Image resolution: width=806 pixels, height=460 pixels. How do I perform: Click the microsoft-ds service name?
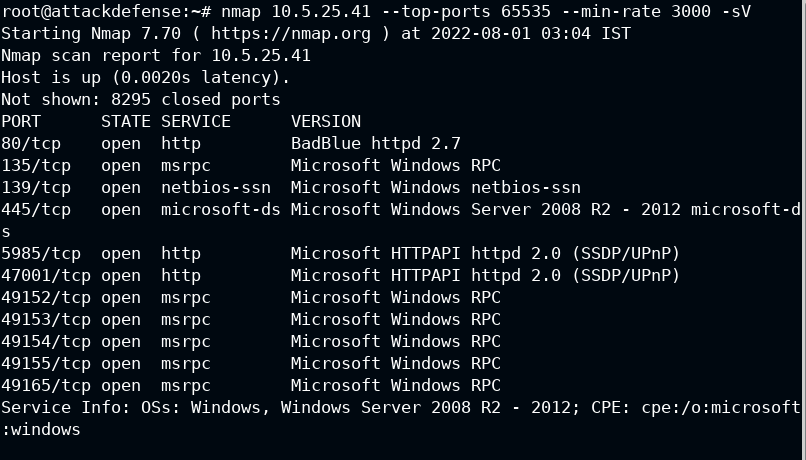coord(221,210)
